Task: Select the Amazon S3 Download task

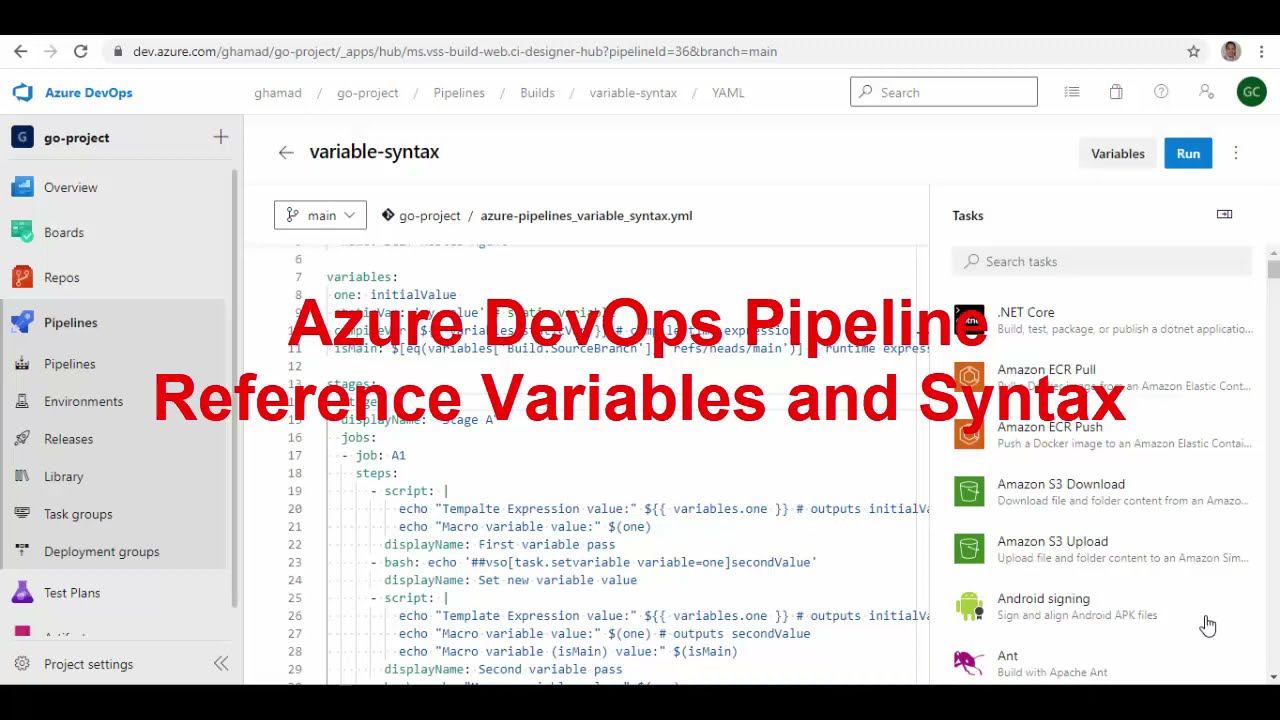Action: click(x=1102, y=491)
